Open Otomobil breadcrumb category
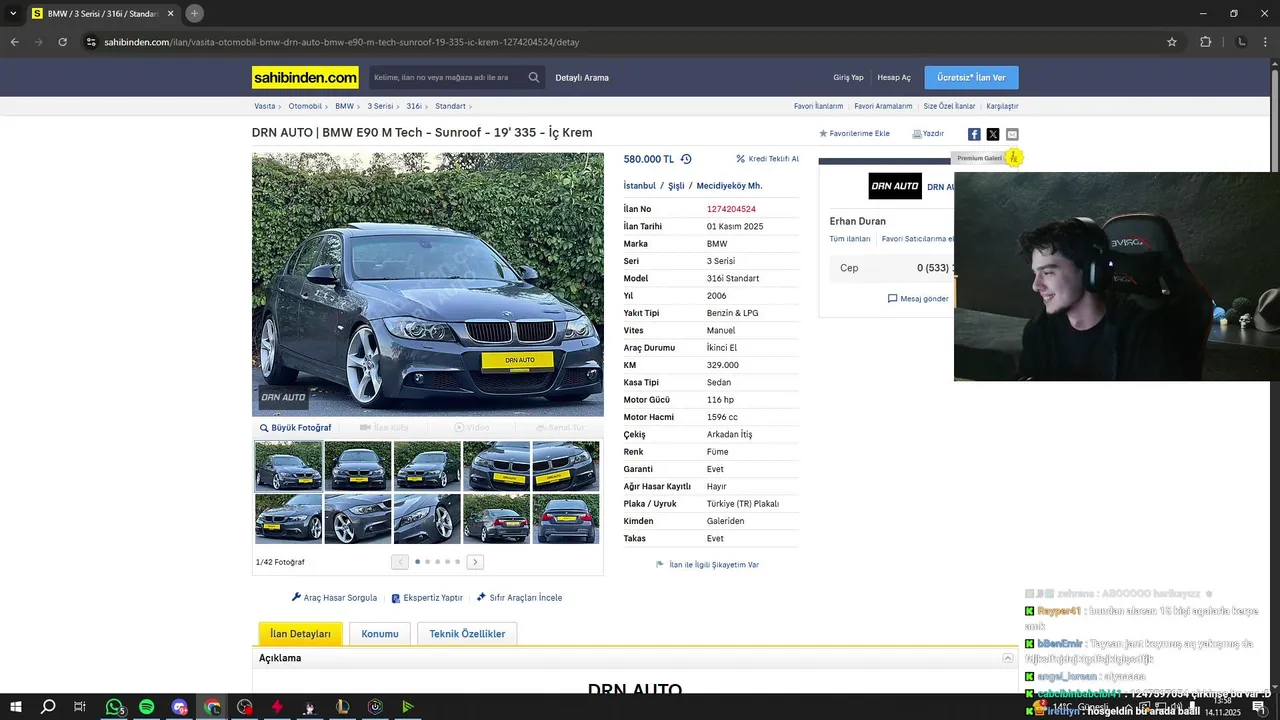The width and height of the screenshot is (1280, 720). [x=305, y=106]
